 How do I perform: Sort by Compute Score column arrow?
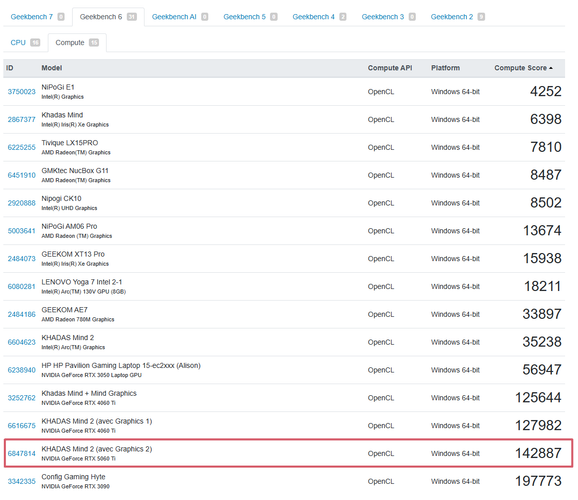[551, 68]
